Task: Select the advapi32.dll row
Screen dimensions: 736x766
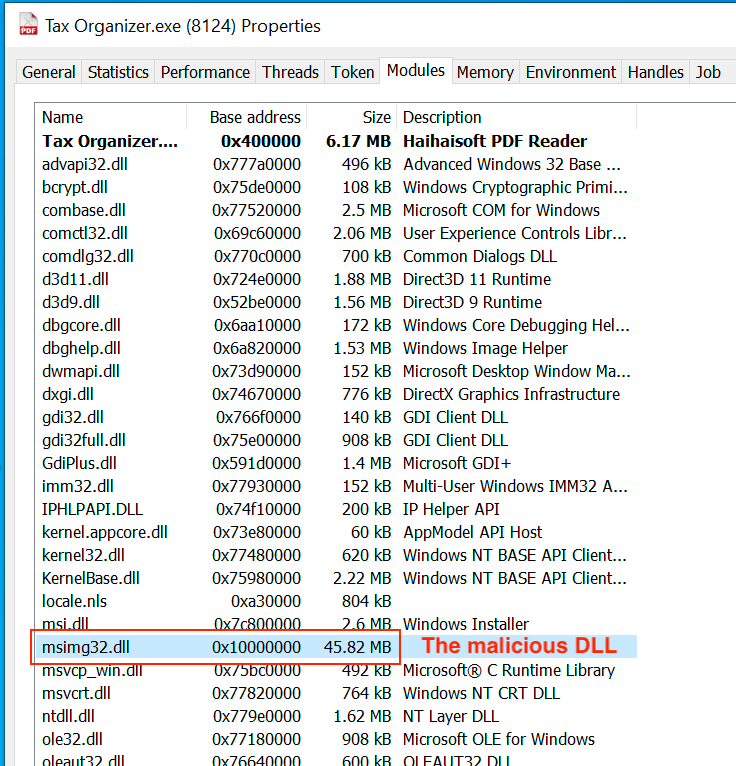Action: [336, 164]
